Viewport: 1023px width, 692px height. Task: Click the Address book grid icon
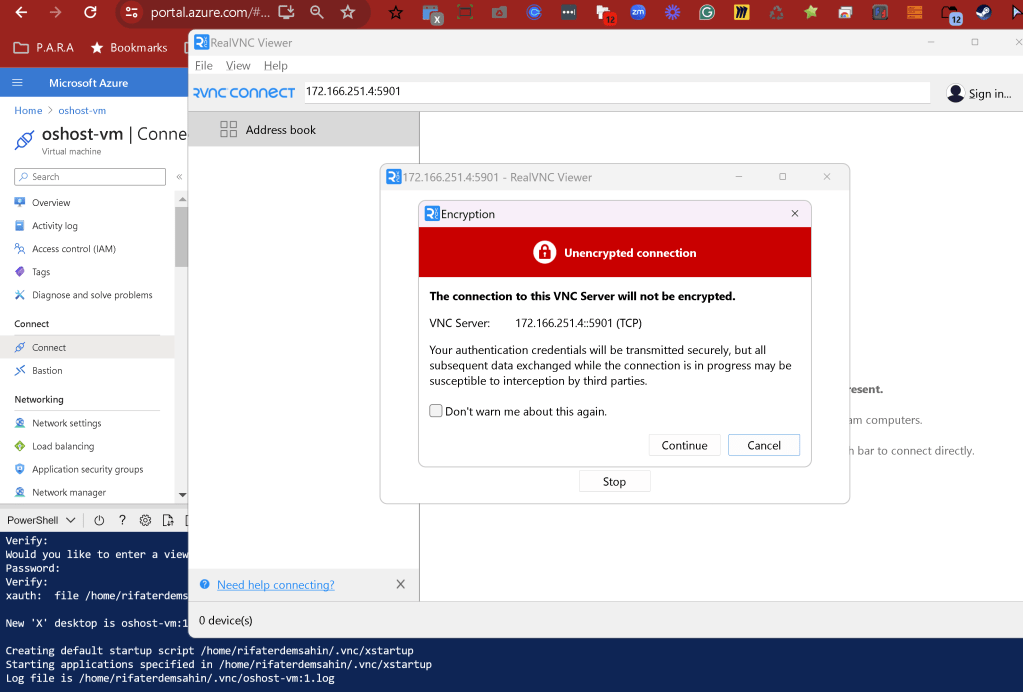point(228,129)
